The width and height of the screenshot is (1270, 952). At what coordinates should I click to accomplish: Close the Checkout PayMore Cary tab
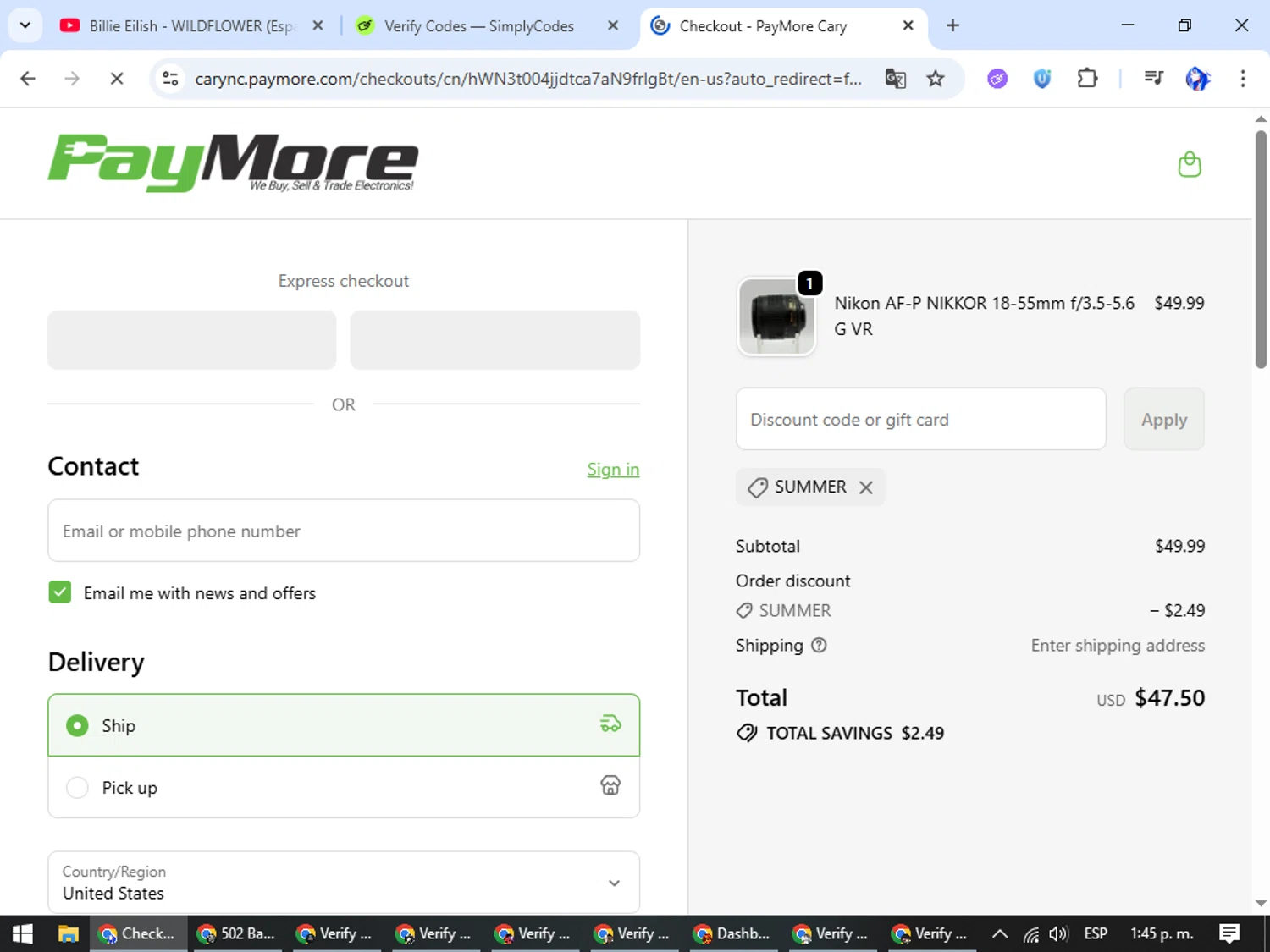pos(908,25)
